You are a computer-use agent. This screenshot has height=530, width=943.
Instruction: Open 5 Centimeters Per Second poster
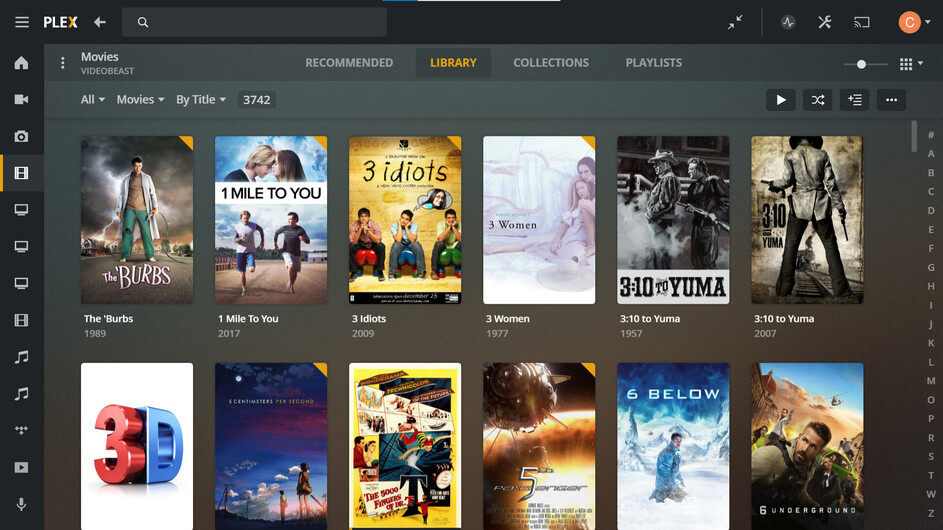pos(271,446)
